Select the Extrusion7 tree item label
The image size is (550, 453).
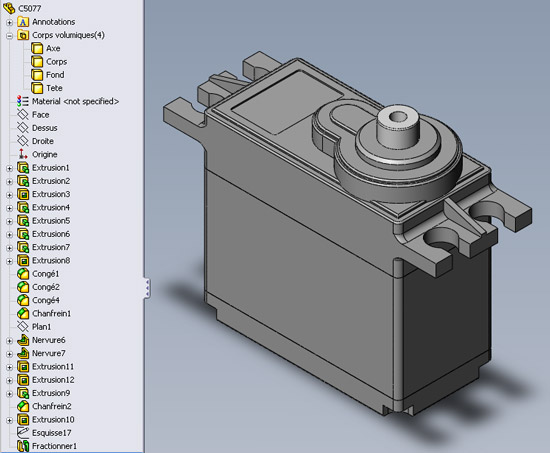pos(51,247)
